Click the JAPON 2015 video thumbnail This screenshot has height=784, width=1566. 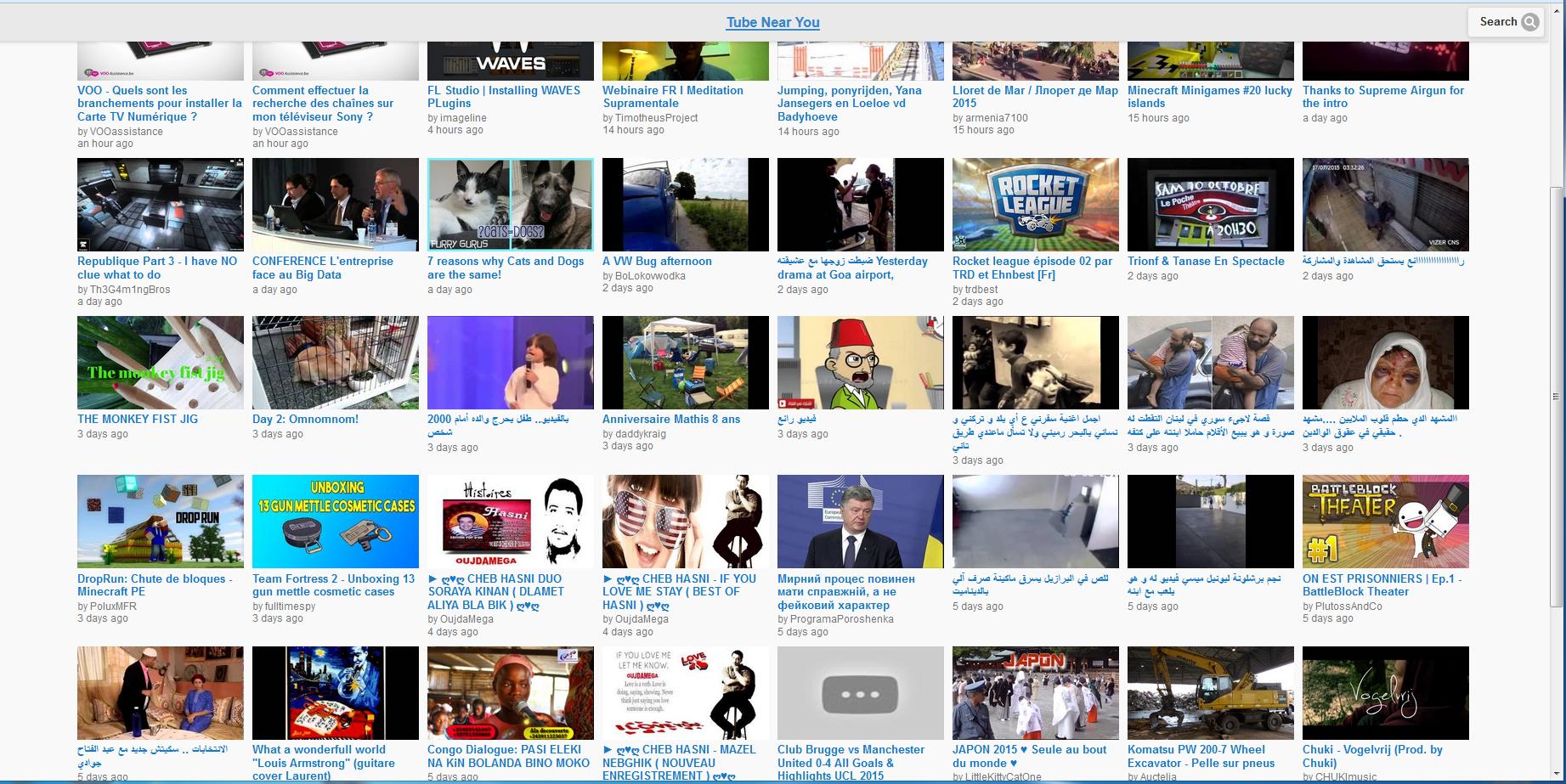tap(1035, 692)
